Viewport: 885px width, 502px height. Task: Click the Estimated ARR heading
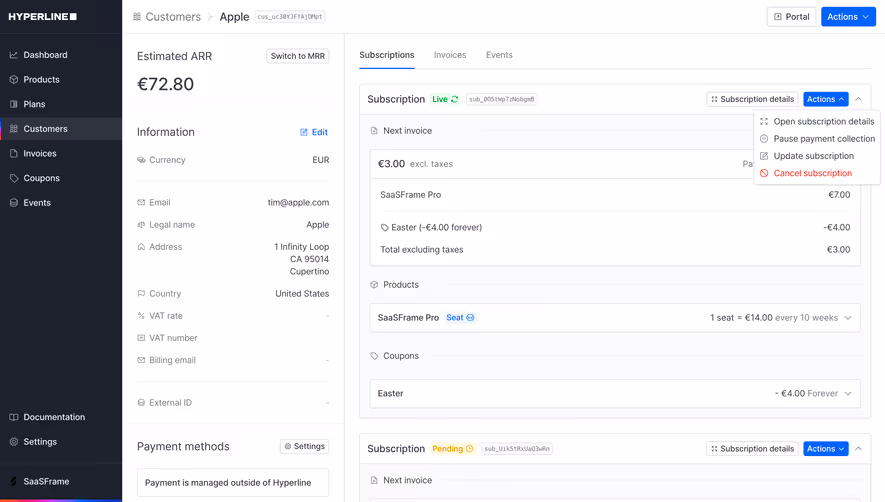pyautogui.click(x=174, y=56)
